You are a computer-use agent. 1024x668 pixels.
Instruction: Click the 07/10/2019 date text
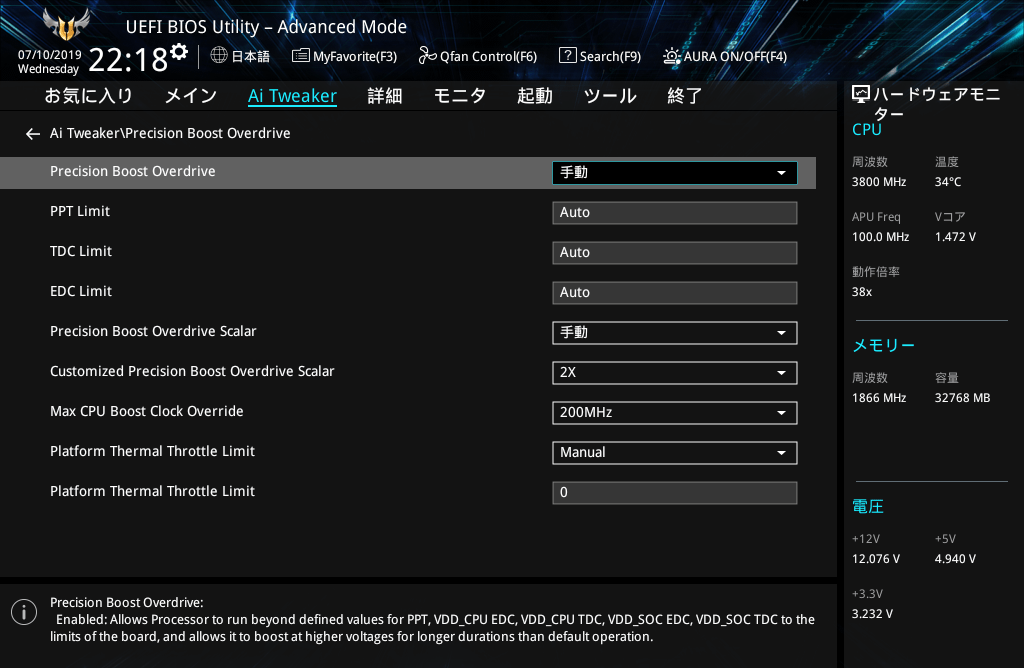point(50,55)
